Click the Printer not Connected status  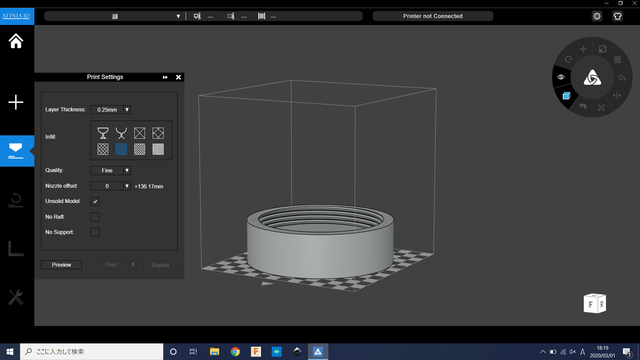433,16
